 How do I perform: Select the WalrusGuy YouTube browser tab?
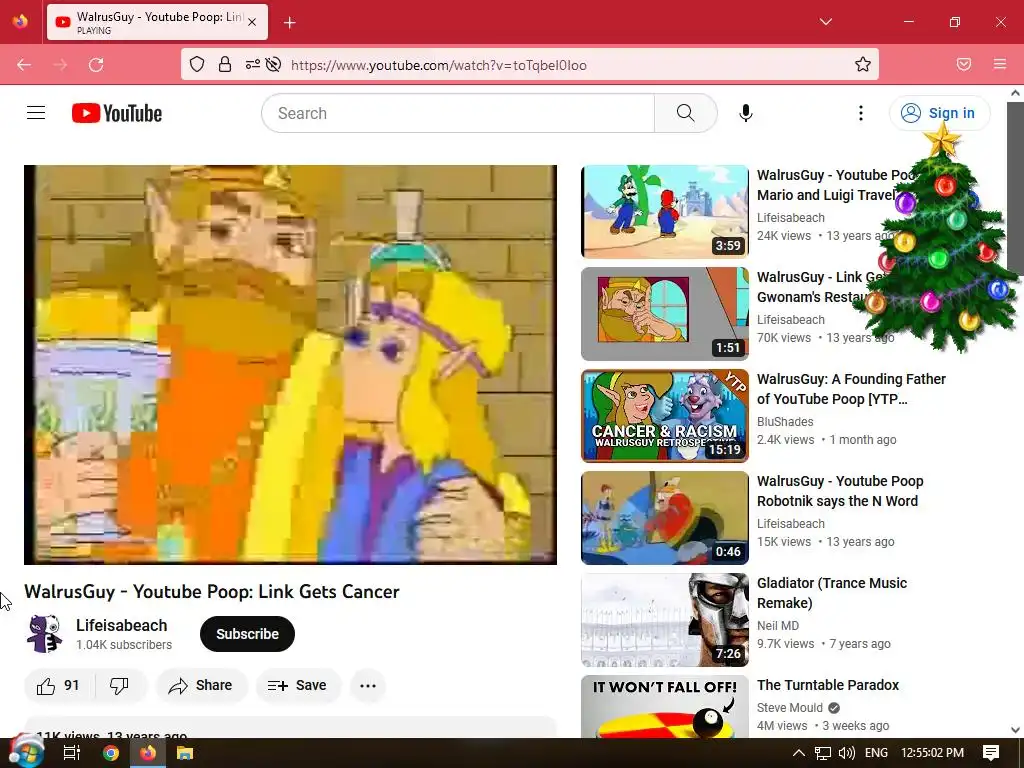157,22
